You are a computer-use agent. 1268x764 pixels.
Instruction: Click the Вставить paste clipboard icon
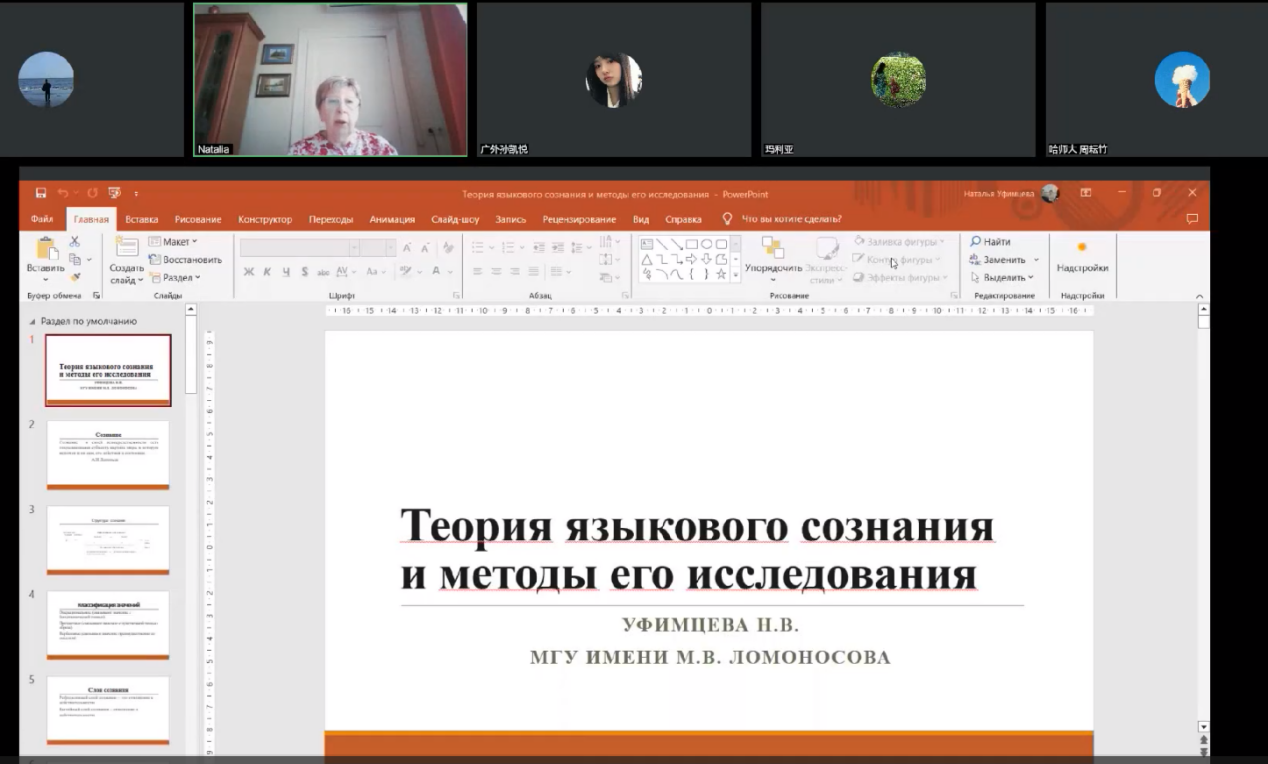pos(46,248)
